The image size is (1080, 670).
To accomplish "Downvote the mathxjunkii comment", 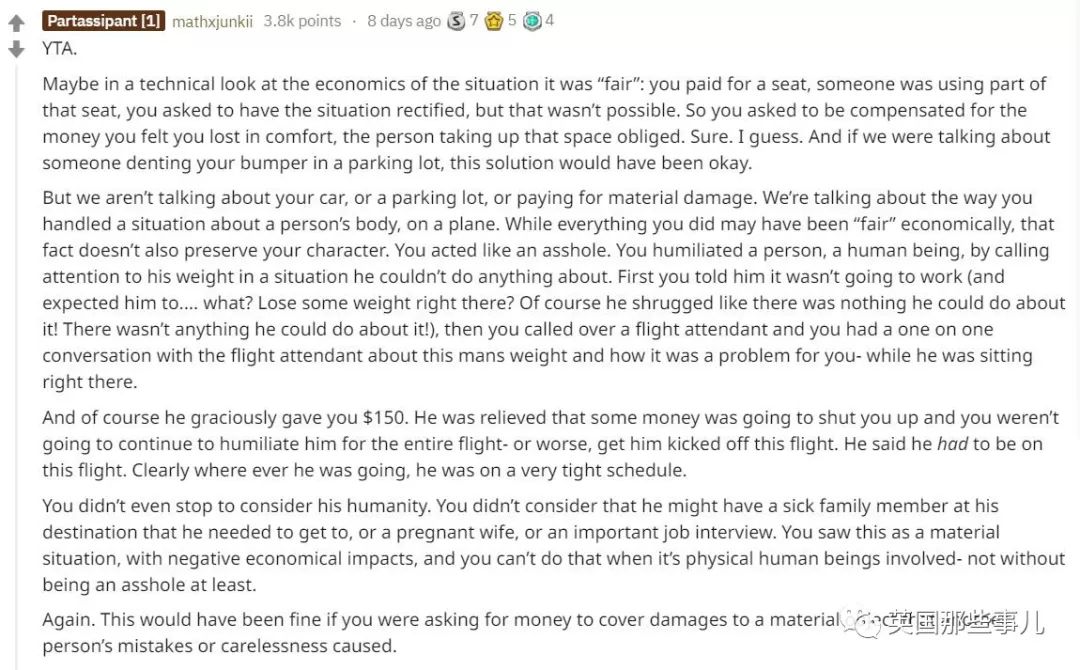I will click(x=16, y=49).
